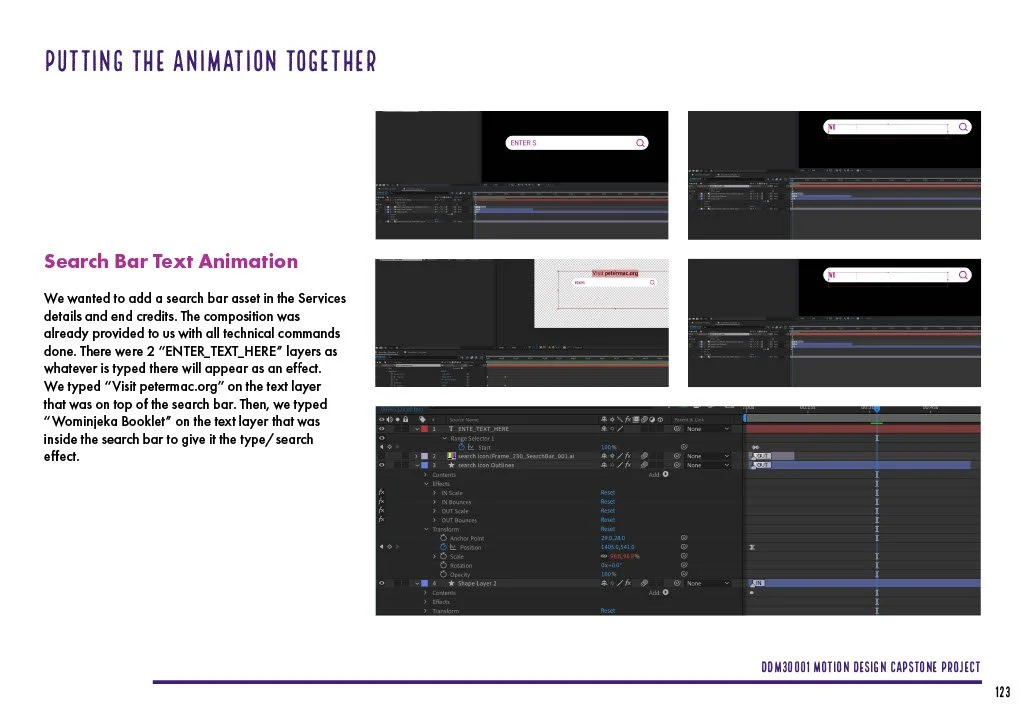1024x726 pixels.
Task: Click the Anchor Point value 29.0,28.0
Action: 613,538
